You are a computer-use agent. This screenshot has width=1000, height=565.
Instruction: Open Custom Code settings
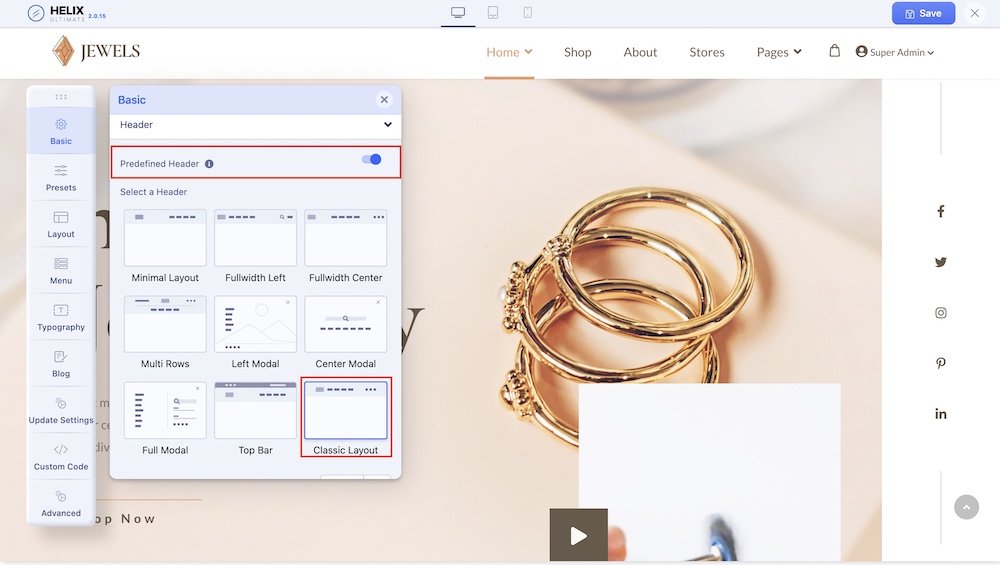[x=61, y=456]
